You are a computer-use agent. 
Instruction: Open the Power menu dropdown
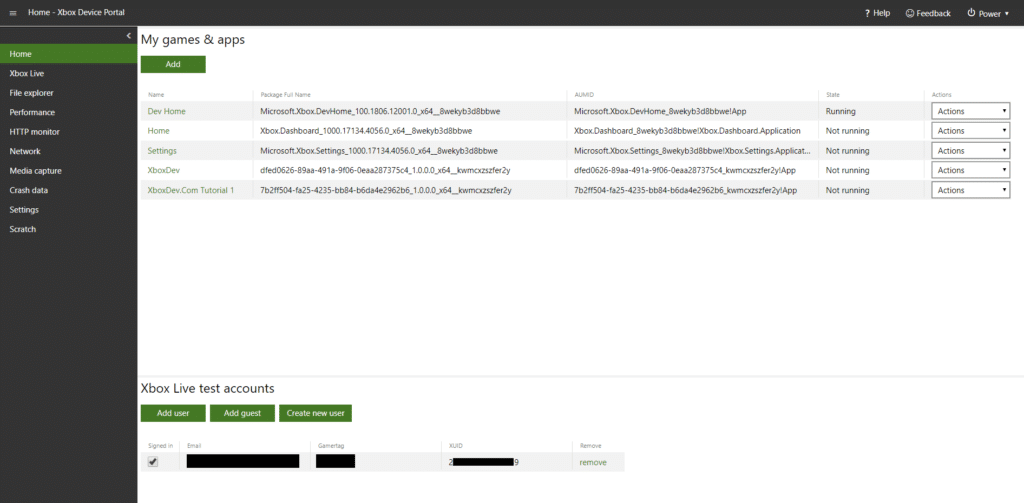pos(988,13)
